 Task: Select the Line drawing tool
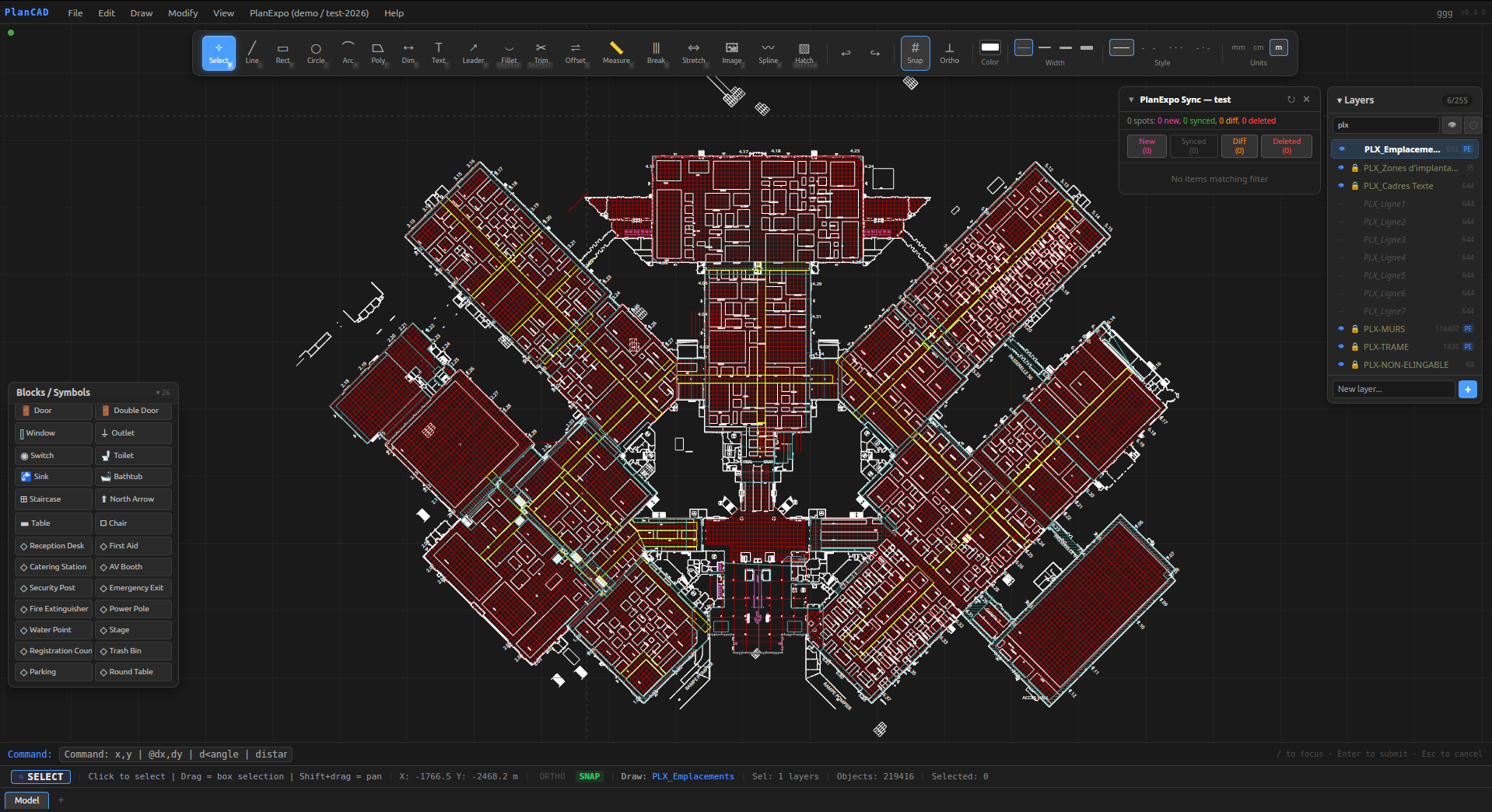pyautogui.click(x=251, y=52)
